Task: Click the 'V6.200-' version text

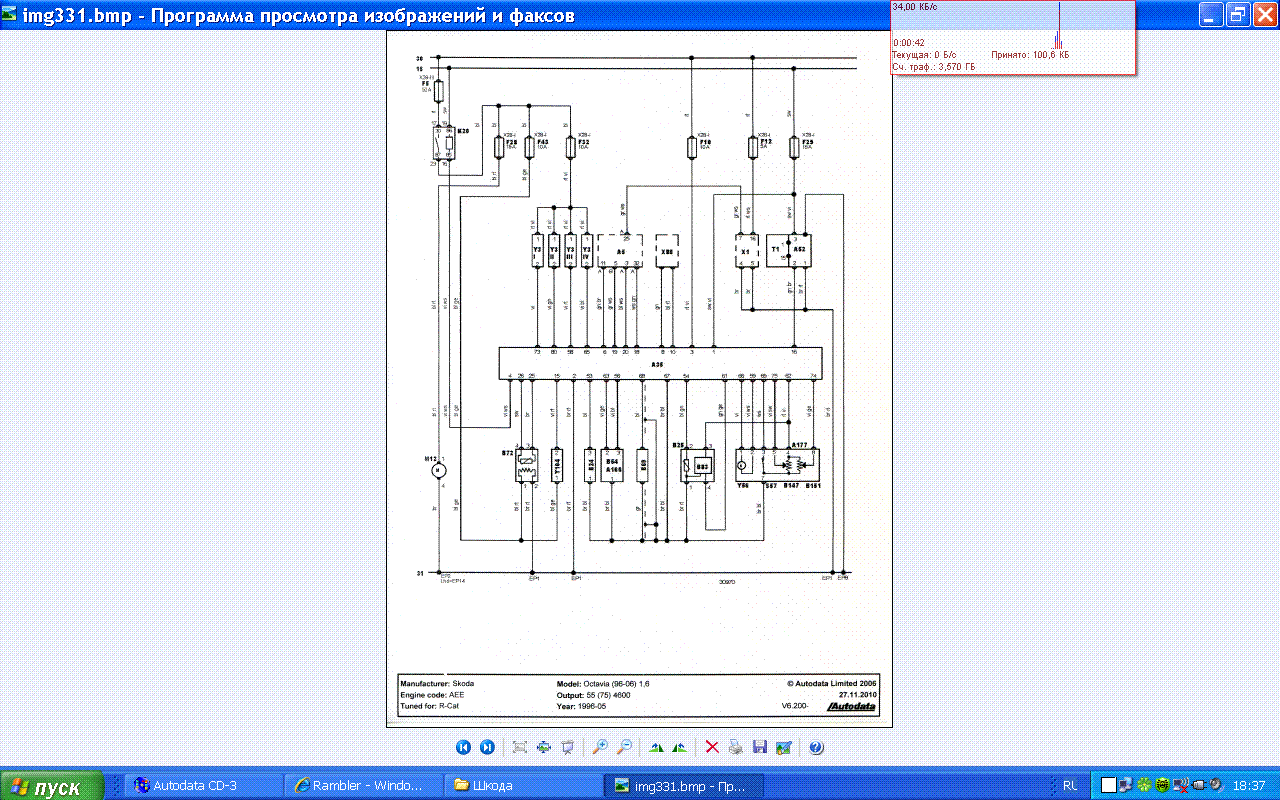Action: [x=796, y=706]
